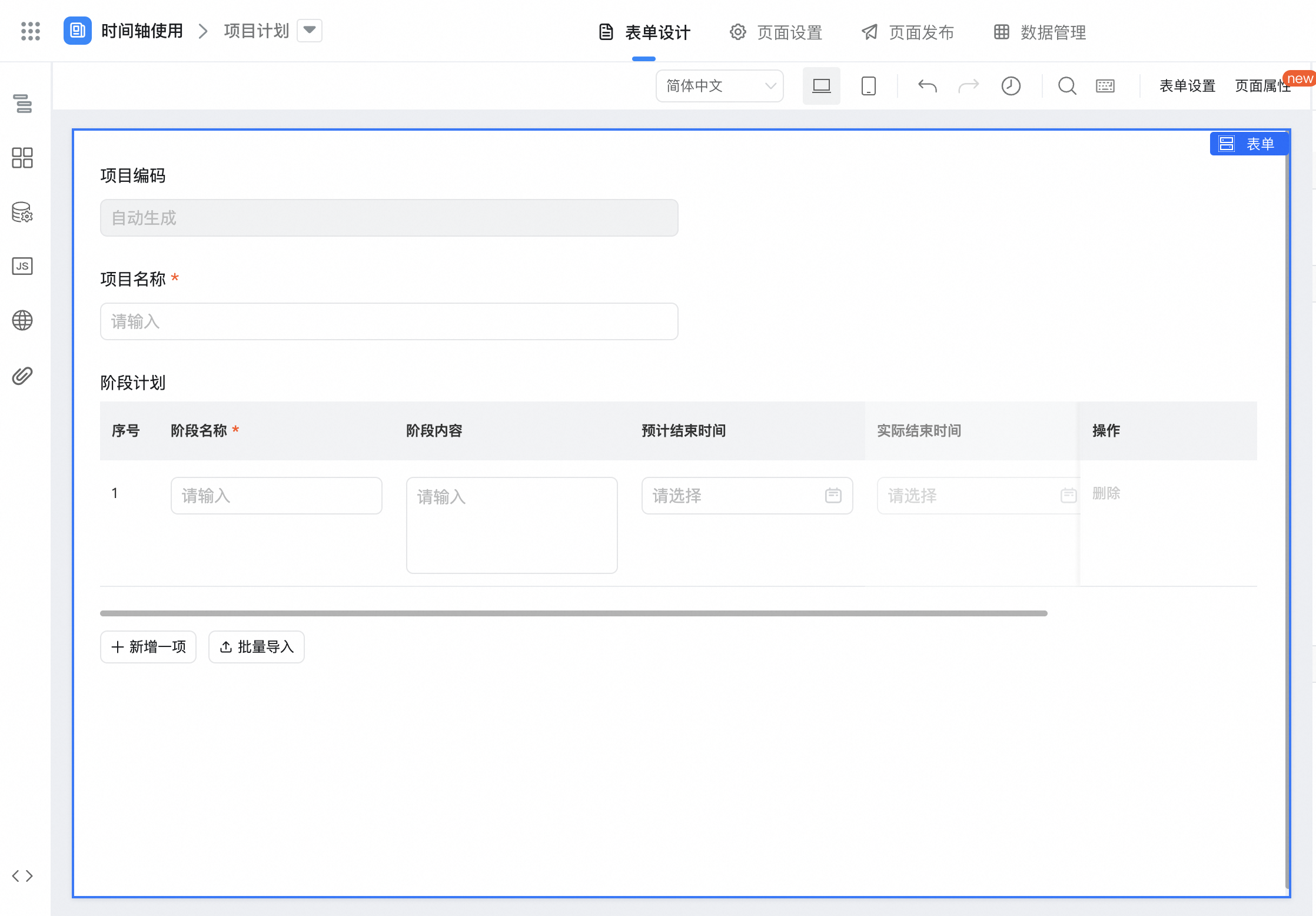Switch to the 数据管理 tab
The image size is (1316, 916).
pyautogui.click(x=1040, y=32)
